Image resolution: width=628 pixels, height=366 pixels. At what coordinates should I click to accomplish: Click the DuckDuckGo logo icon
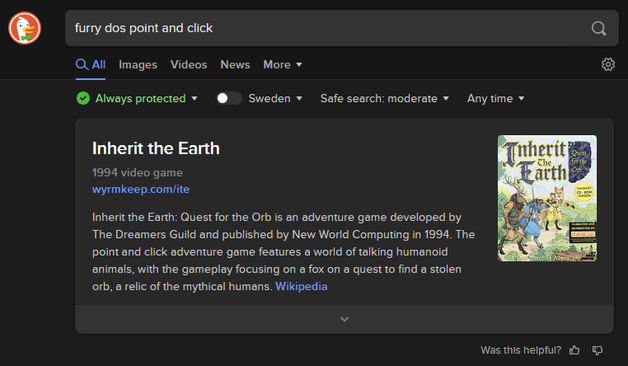(24, 28)
